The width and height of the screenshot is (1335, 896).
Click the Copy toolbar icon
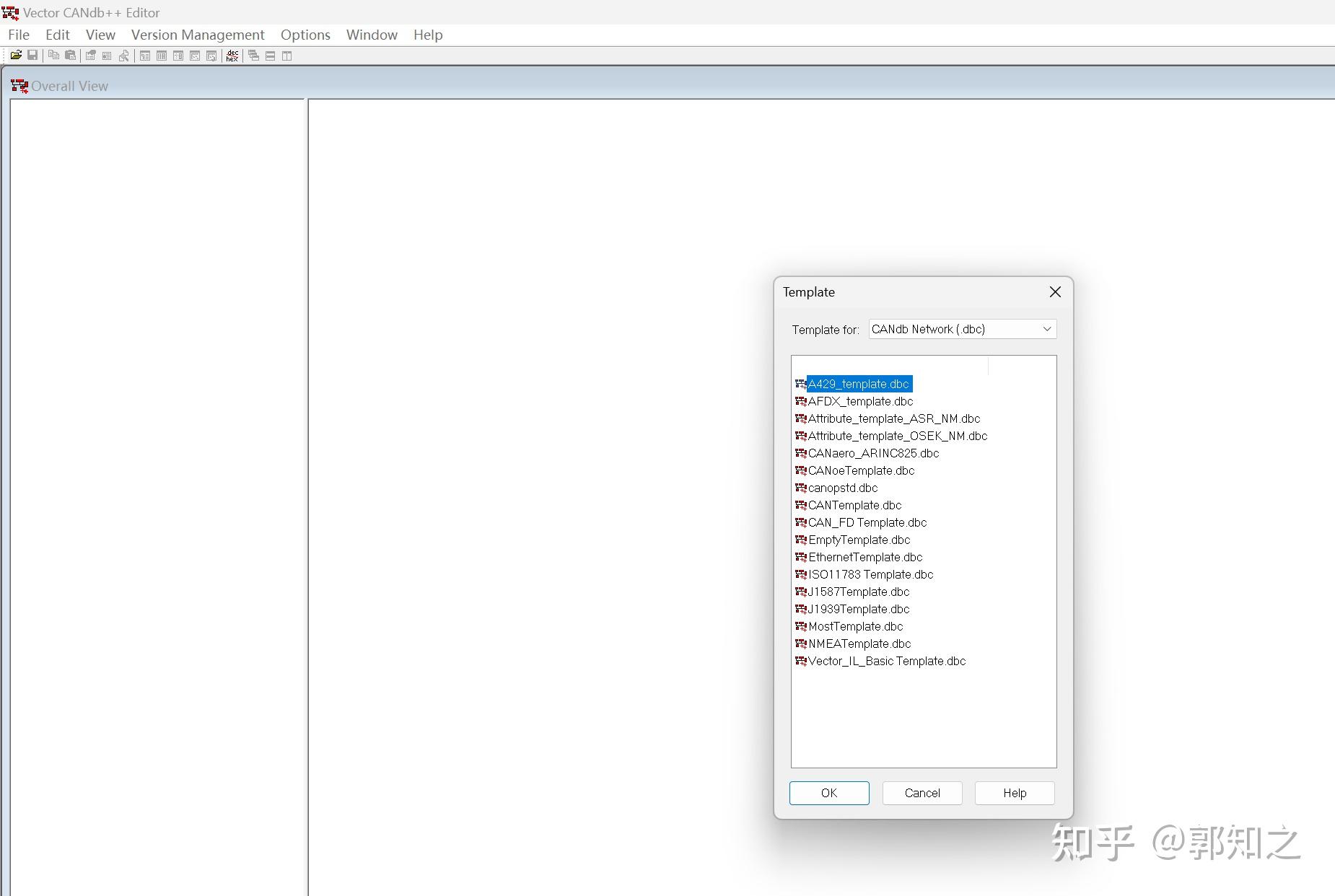tap(53, 56)
